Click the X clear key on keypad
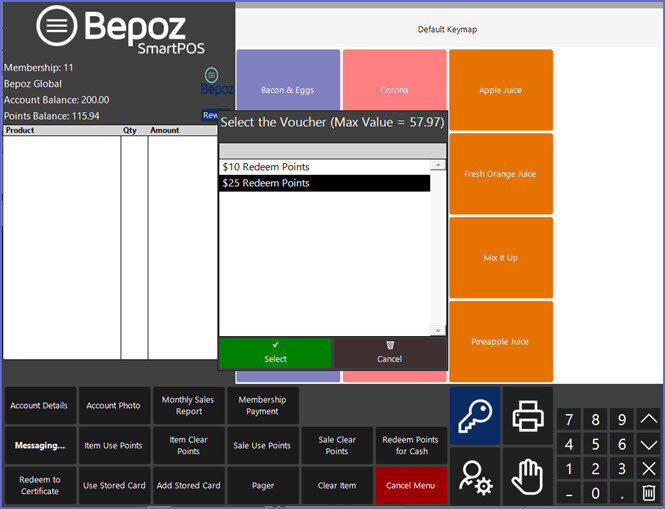Image resolution: width=665 pixels, height=509 pixels. (x=648, y=468)
